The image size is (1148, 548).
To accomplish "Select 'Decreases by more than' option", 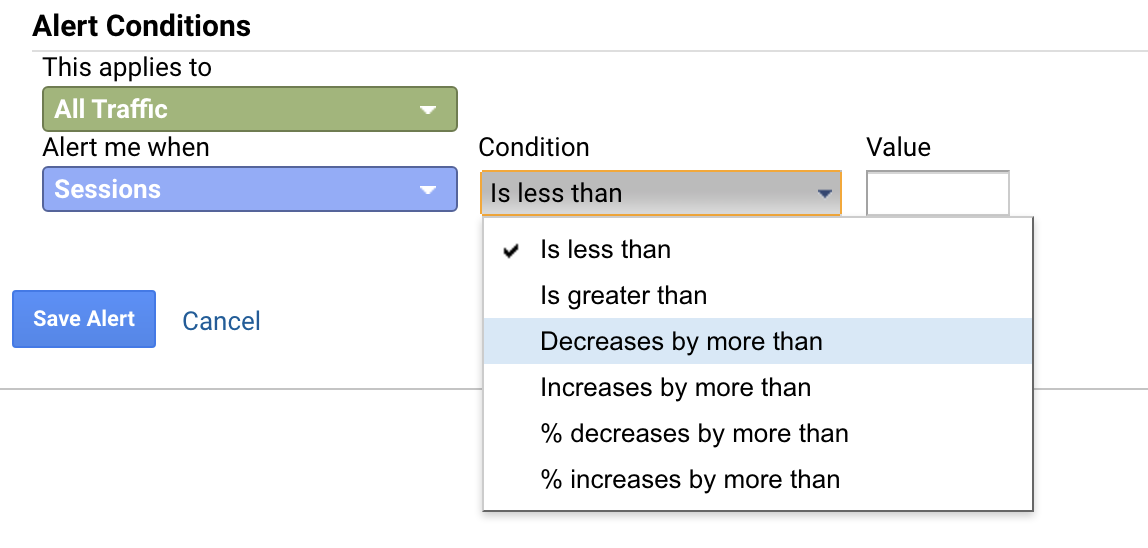I will (681, 342).
